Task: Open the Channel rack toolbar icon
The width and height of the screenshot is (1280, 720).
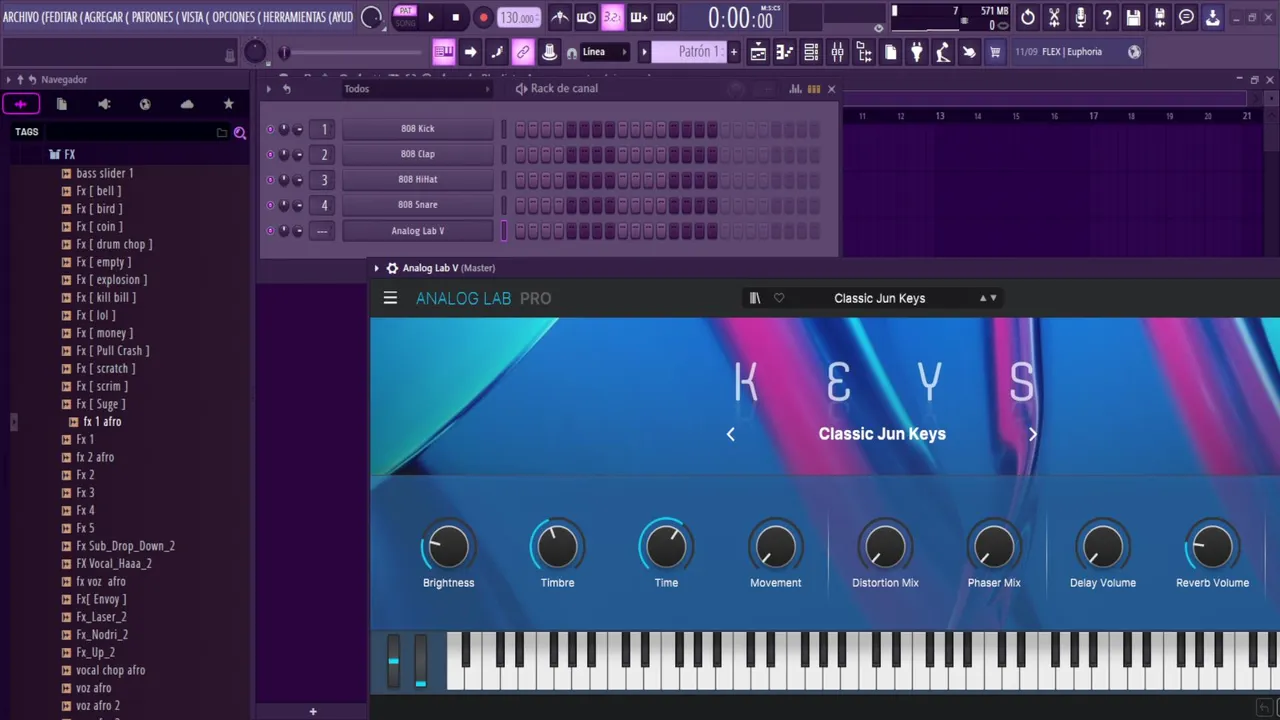Action: [x=811, y=52]
